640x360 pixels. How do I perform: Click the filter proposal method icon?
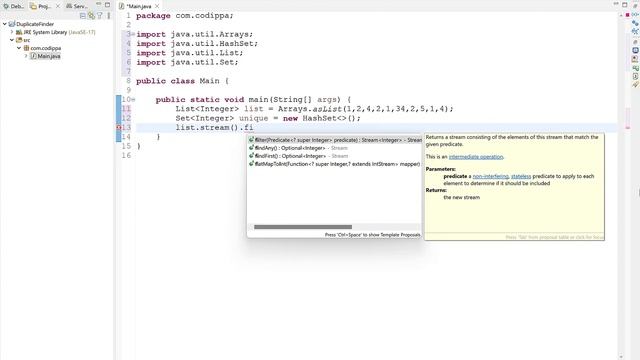coord(251,140)
